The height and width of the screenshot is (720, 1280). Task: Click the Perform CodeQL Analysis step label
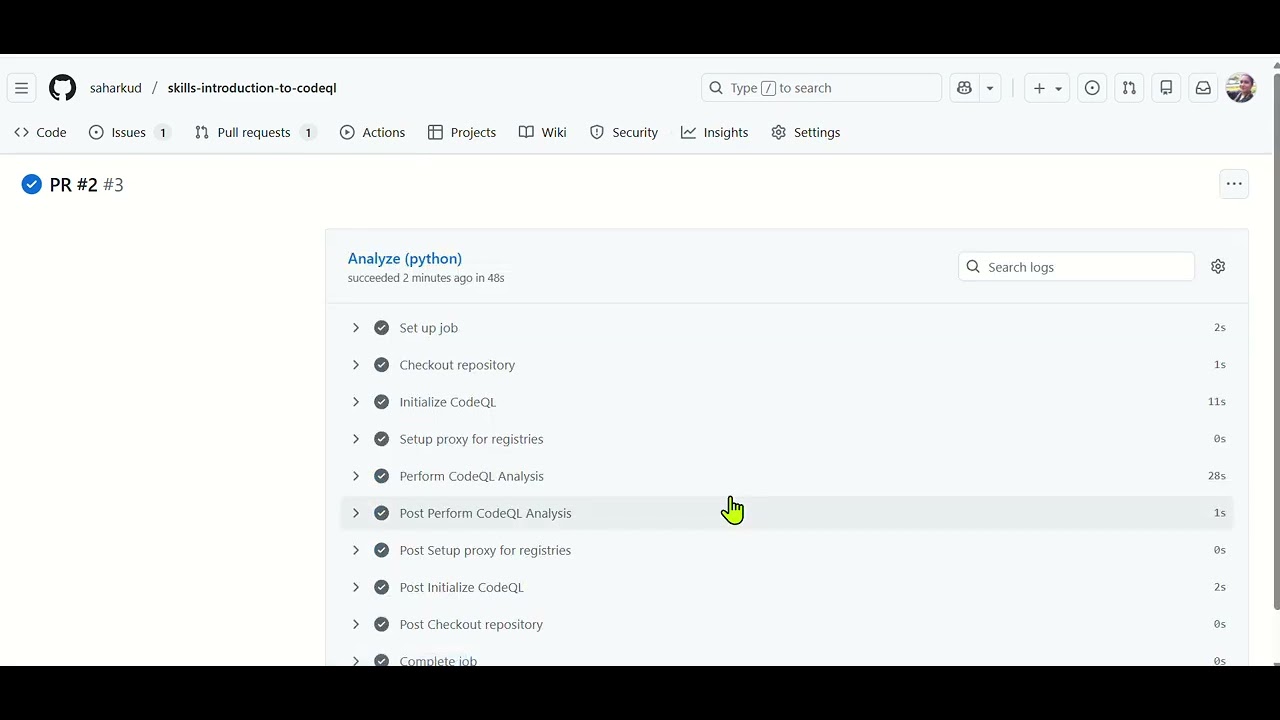click(472, 476)
